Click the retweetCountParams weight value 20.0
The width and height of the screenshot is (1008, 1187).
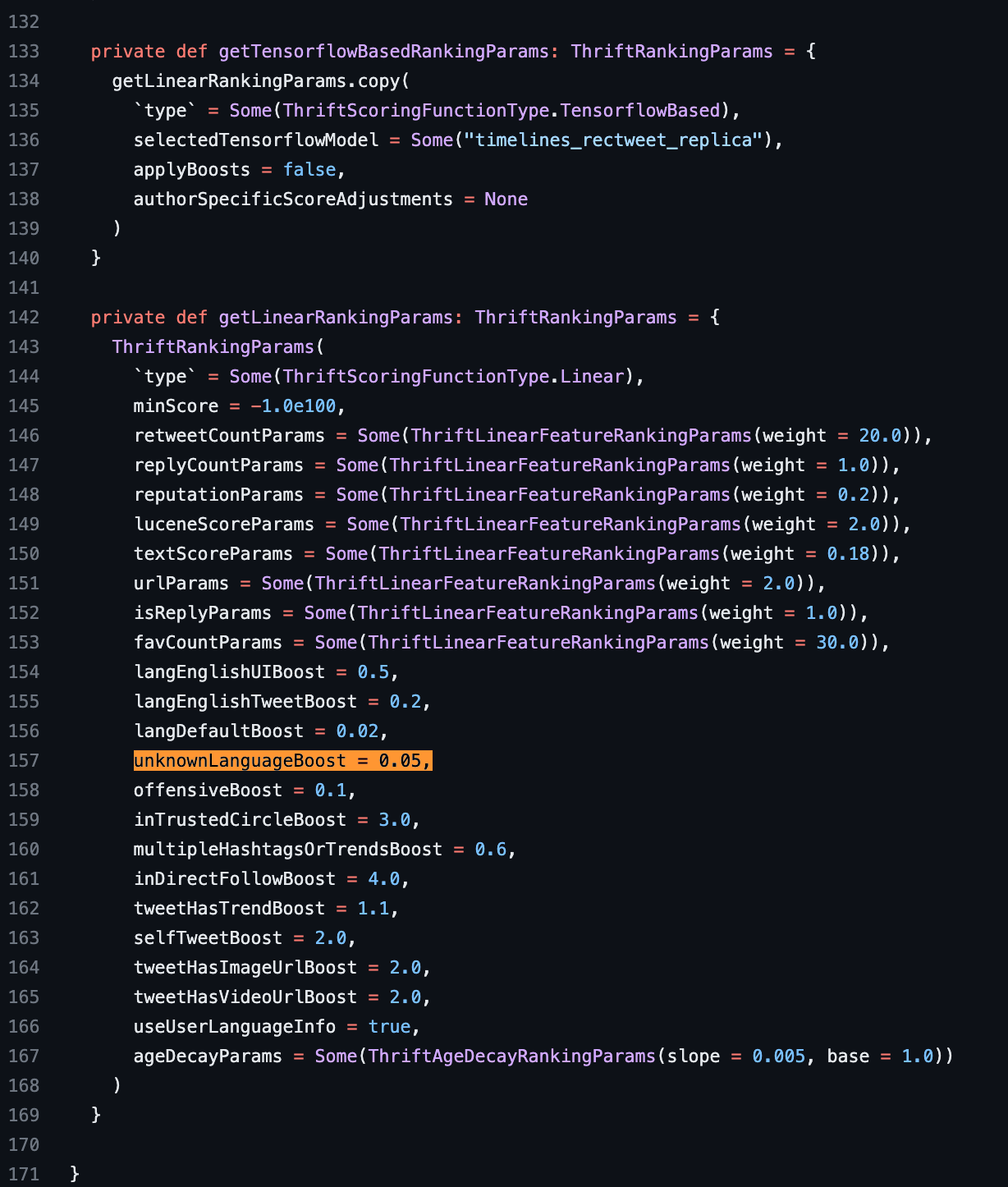coord(880,436)
